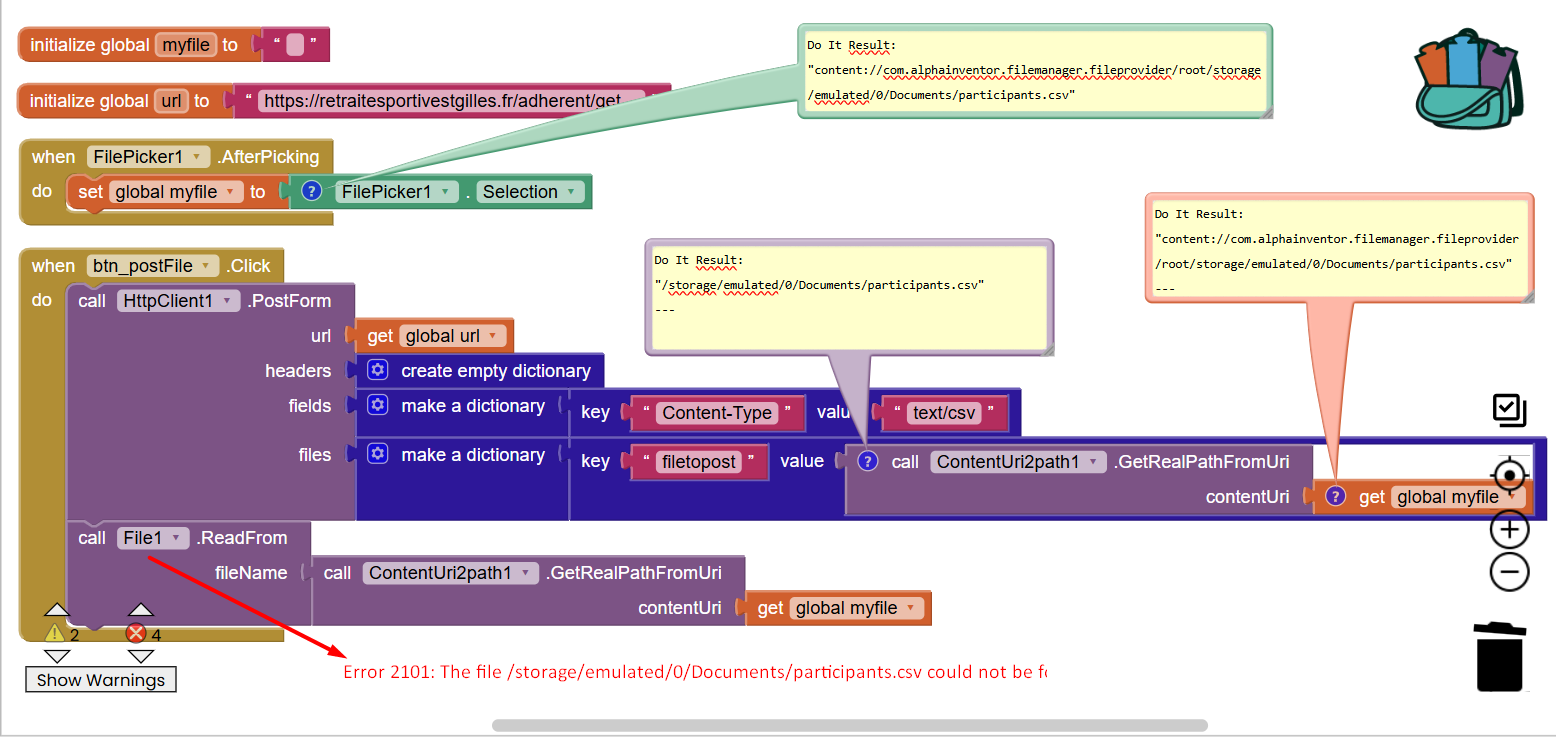Screen dimensions: 1556x737
Task: Click the center-blocks target icon
Action: pyautogui.click(x=1509, y=476)
